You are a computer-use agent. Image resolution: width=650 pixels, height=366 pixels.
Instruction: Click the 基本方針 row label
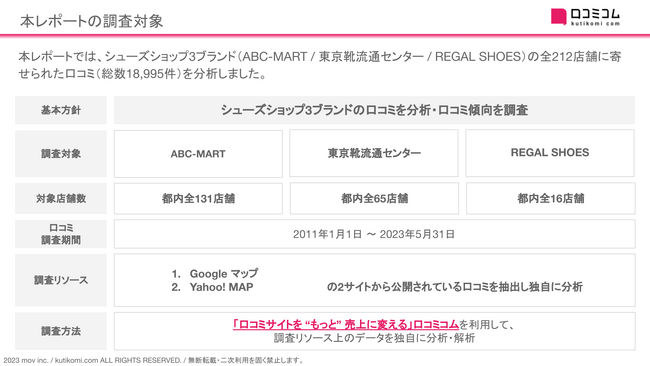pos(61,110)
